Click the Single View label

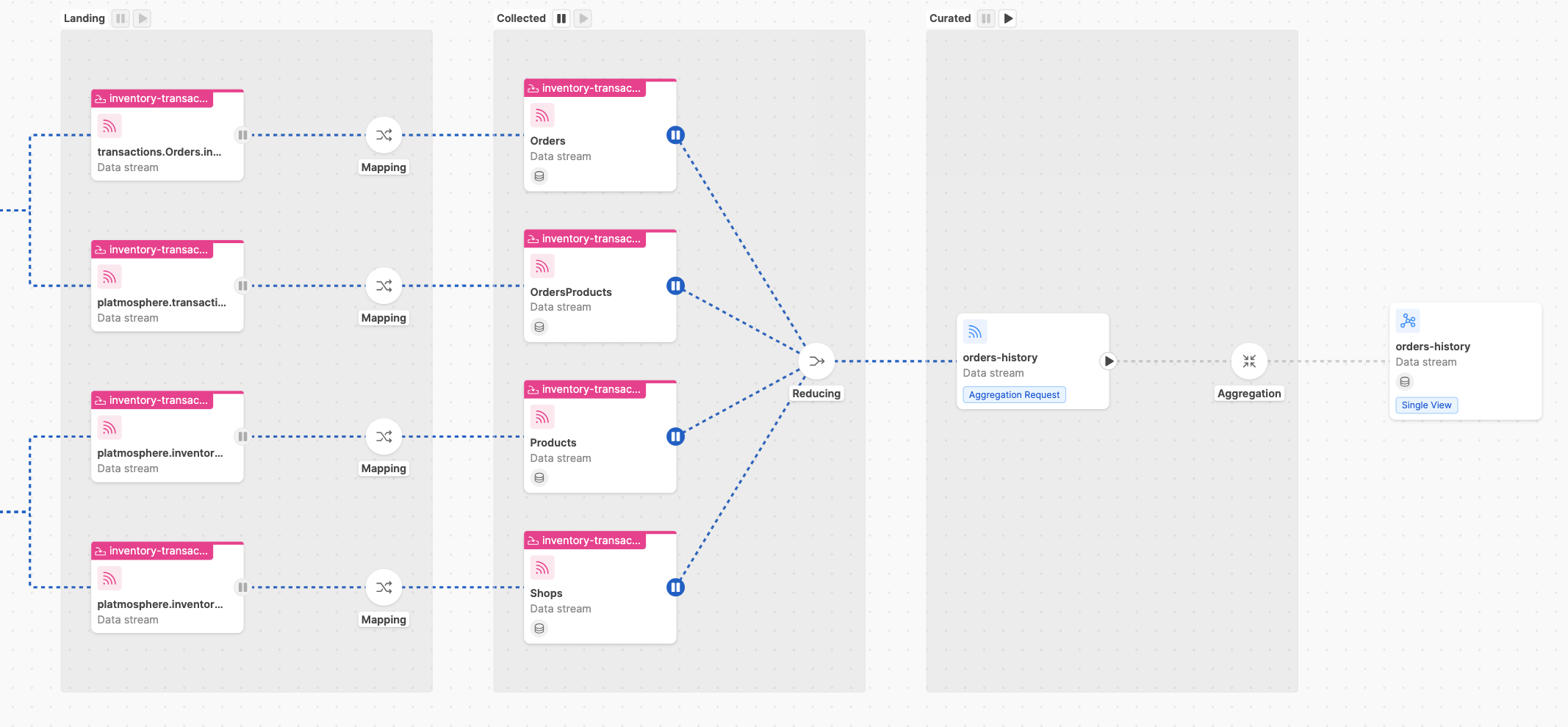coord(1426,405)
